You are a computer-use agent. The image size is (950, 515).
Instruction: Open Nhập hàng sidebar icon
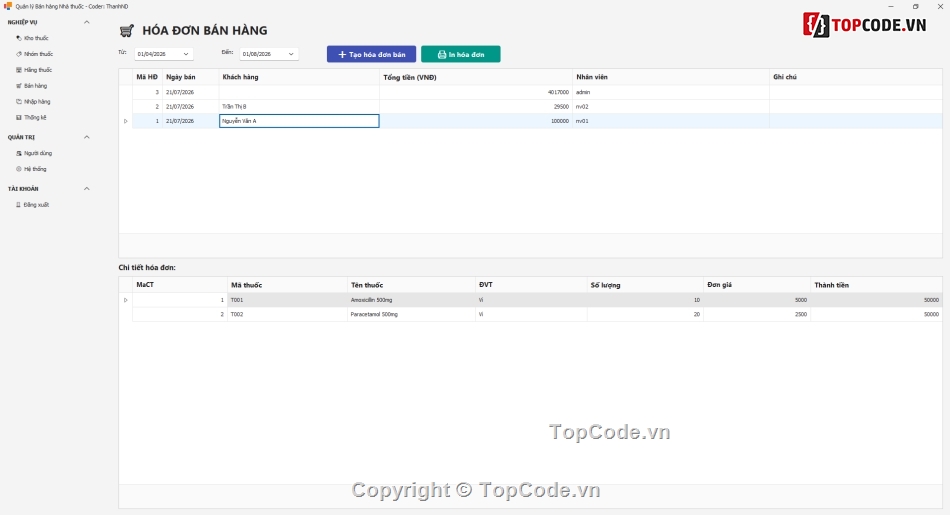tap(19, 101)
